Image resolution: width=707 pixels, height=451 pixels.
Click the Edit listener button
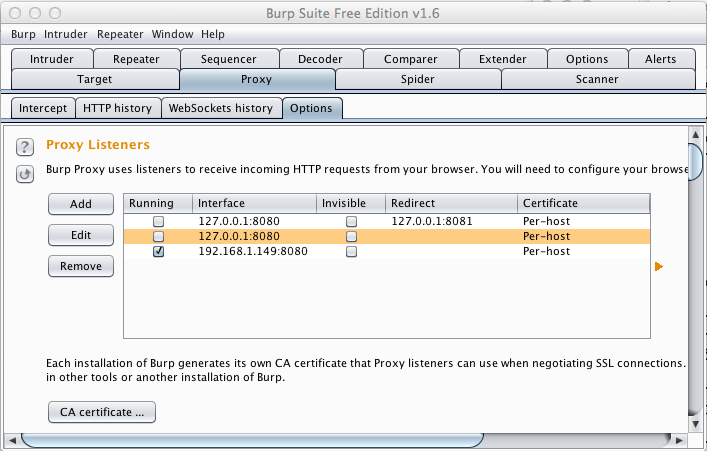click(x=81, y=235)
